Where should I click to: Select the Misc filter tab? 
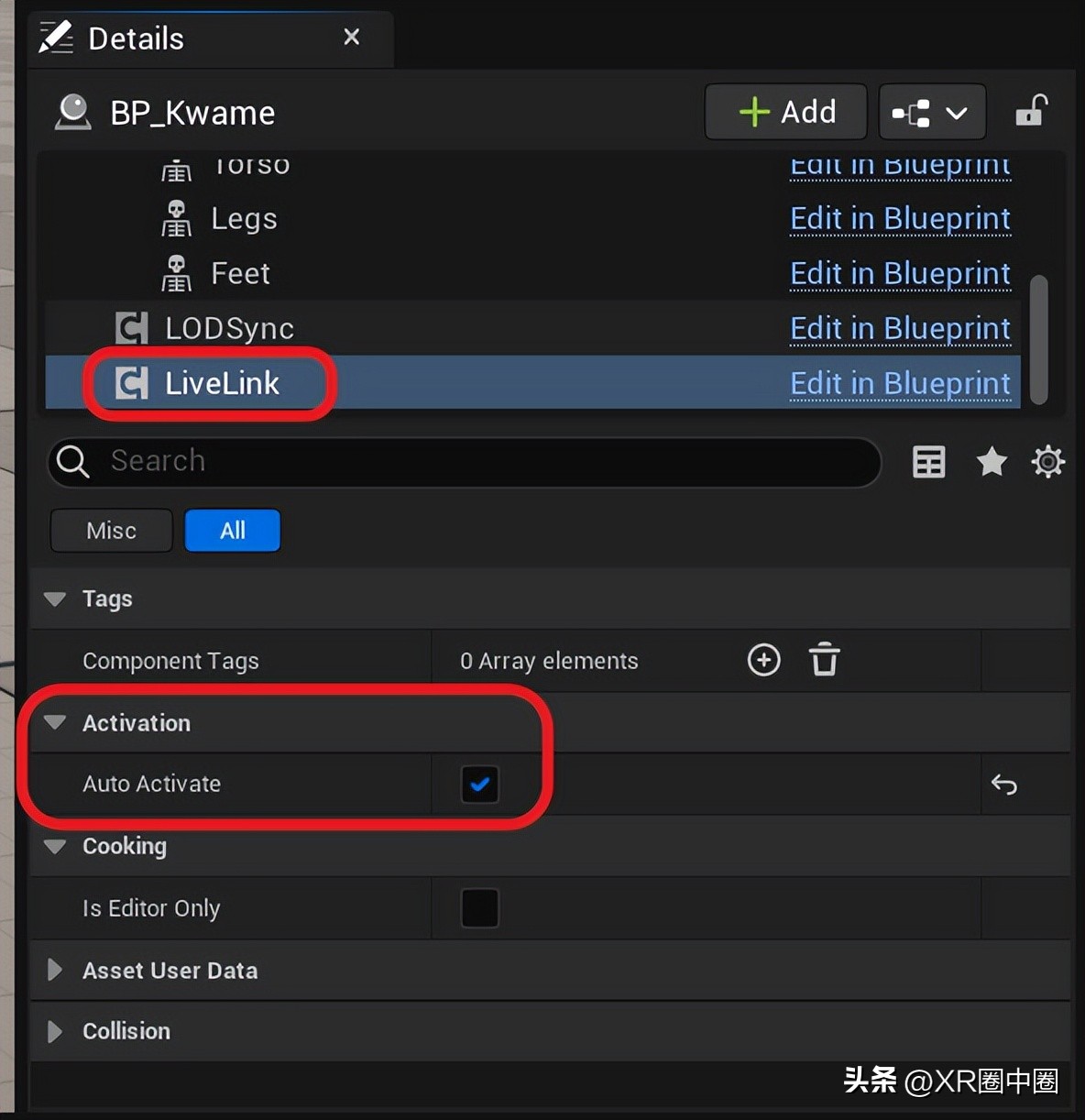[111, 531]
